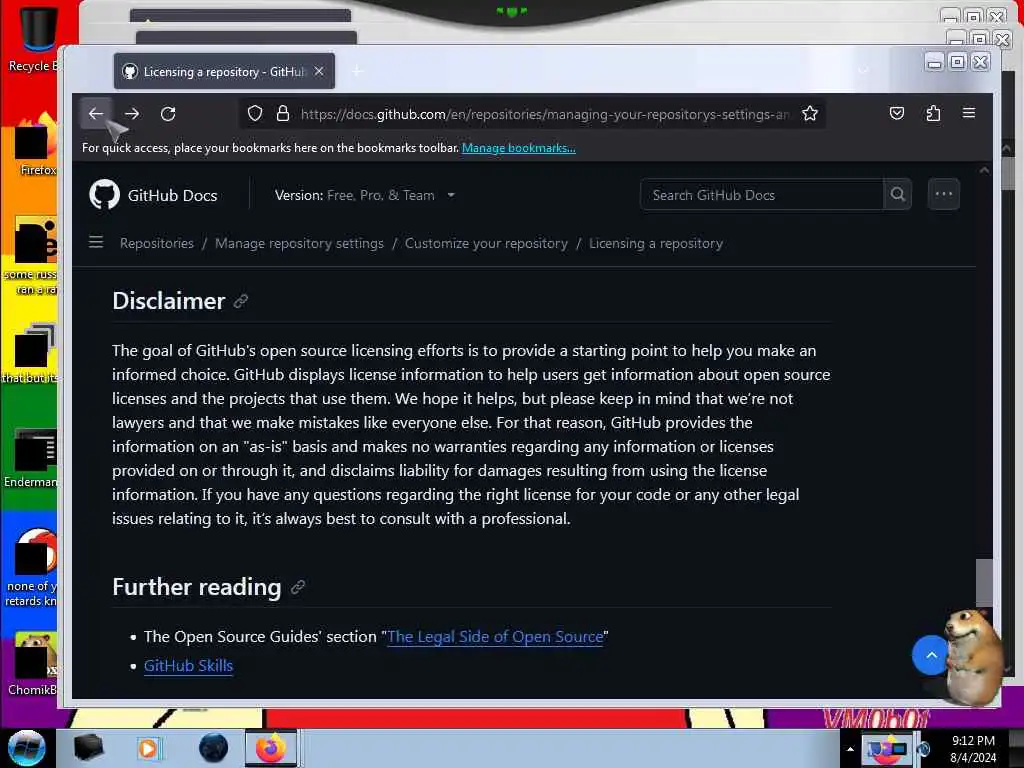Close the Licensing a repository tab
Image resolution: width=1024 pixels, height=768 pixels.
click(319, 71)
